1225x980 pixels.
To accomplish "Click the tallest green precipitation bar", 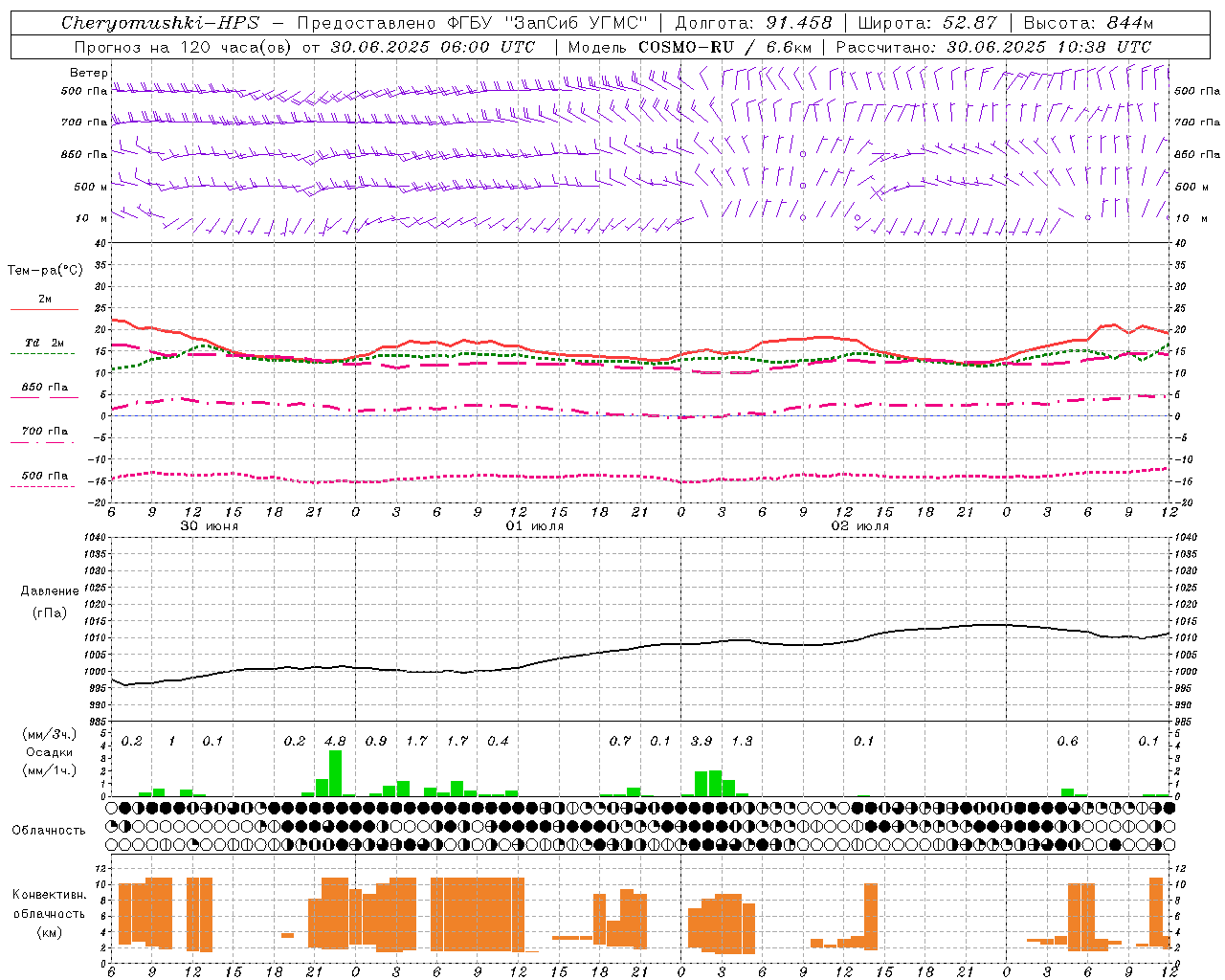I will pyautogui.click(x=335, y=773).
